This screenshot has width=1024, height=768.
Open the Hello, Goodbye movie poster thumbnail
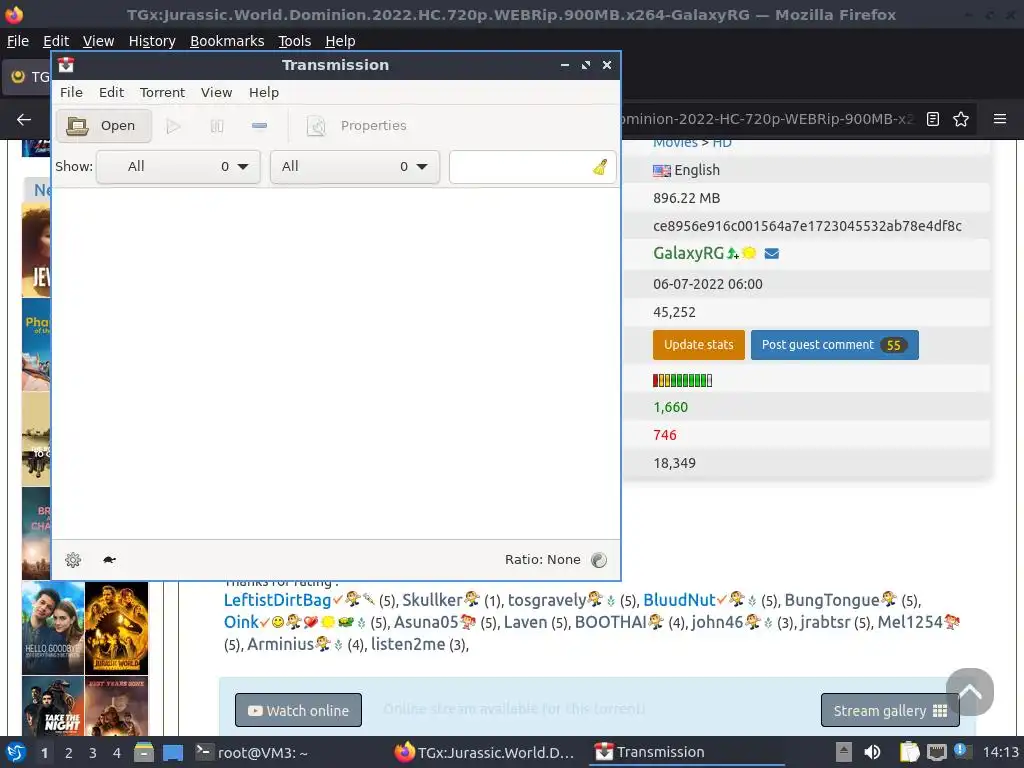click(x=53, y=628)
